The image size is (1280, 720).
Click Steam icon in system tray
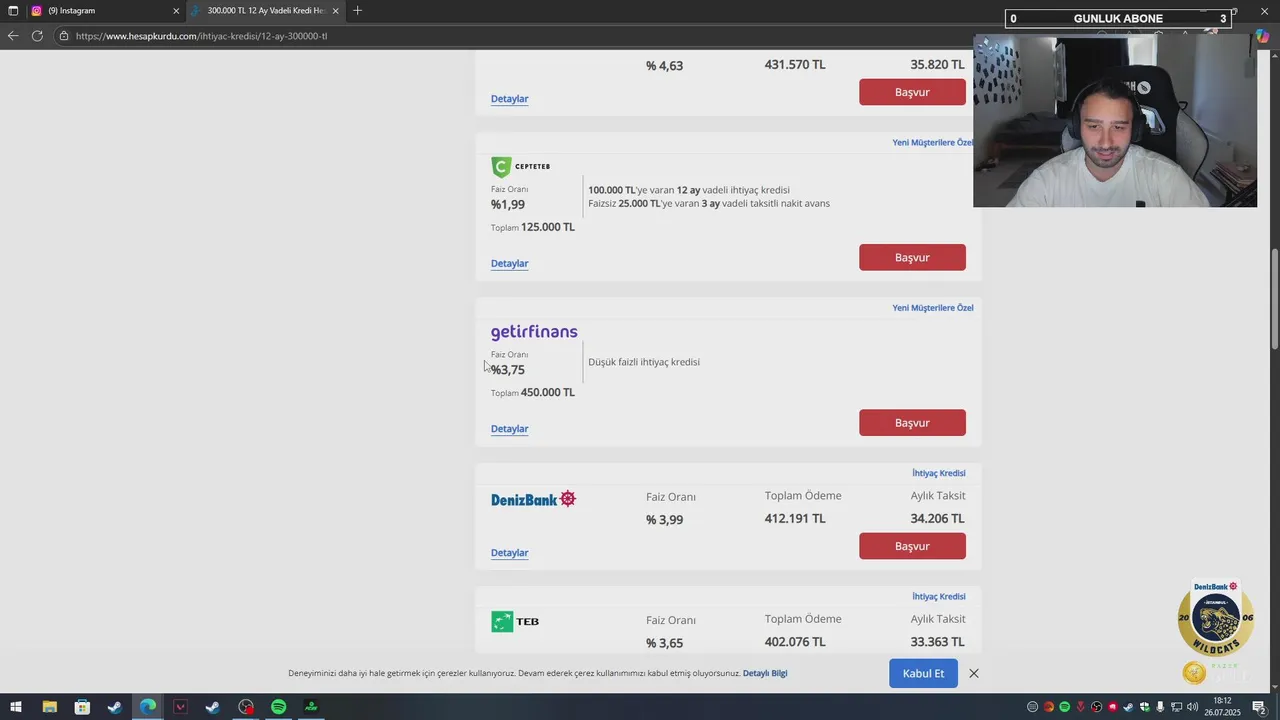point(1128,707)
